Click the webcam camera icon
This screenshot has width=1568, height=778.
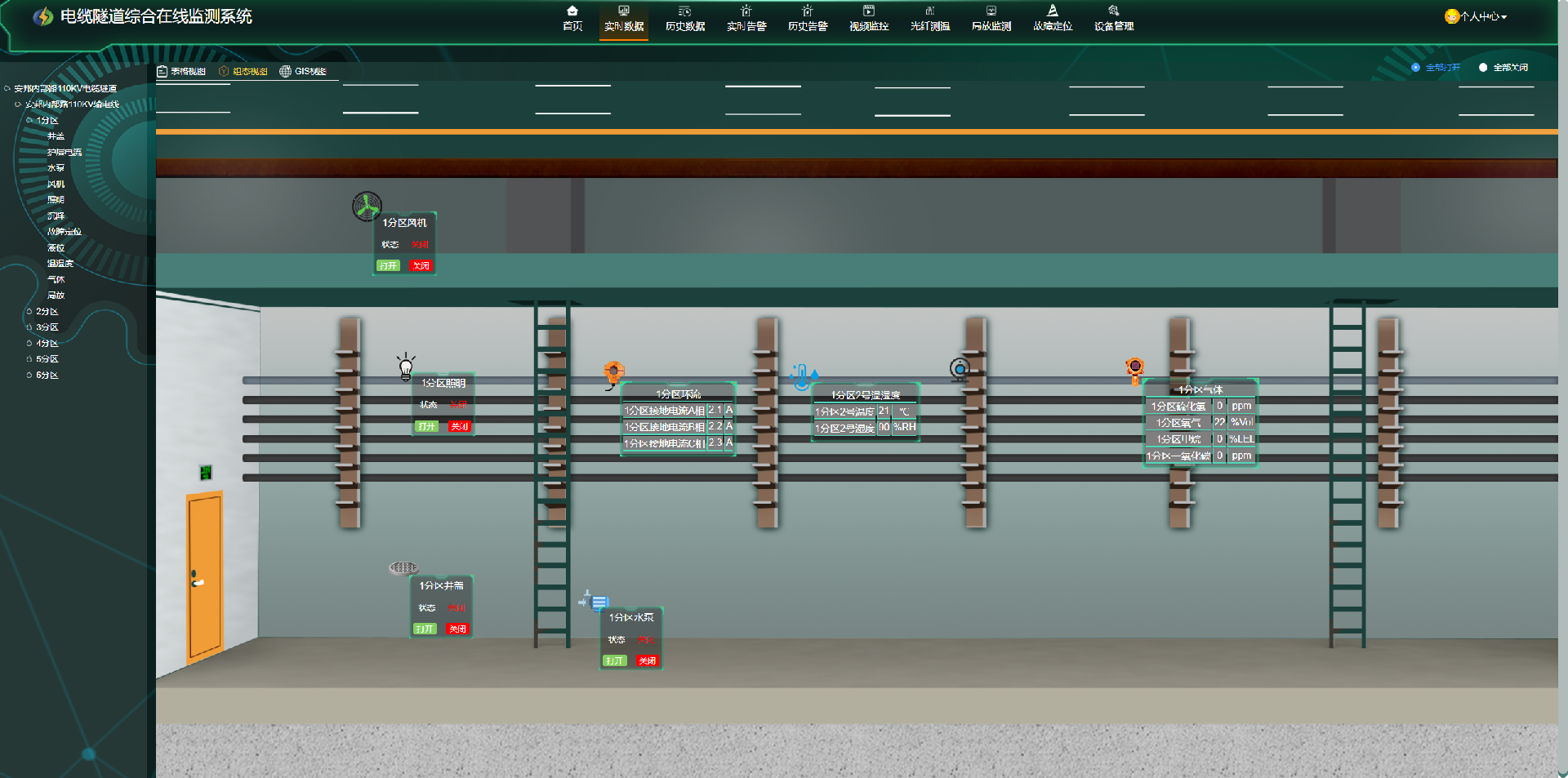point(960,370)
